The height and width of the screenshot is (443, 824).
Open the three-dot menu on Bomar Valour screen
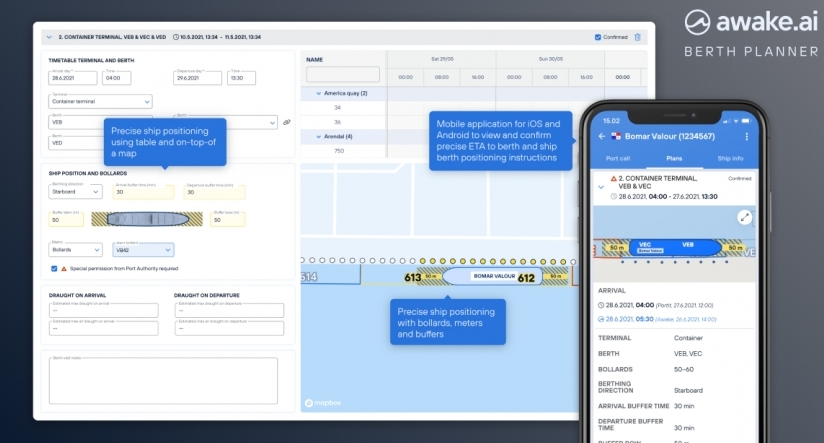pos(746,136)
